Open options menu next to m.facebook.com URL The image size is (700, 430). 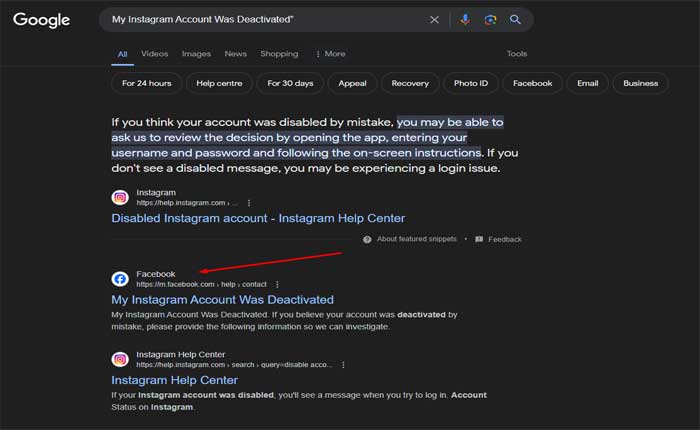(277, 284)
